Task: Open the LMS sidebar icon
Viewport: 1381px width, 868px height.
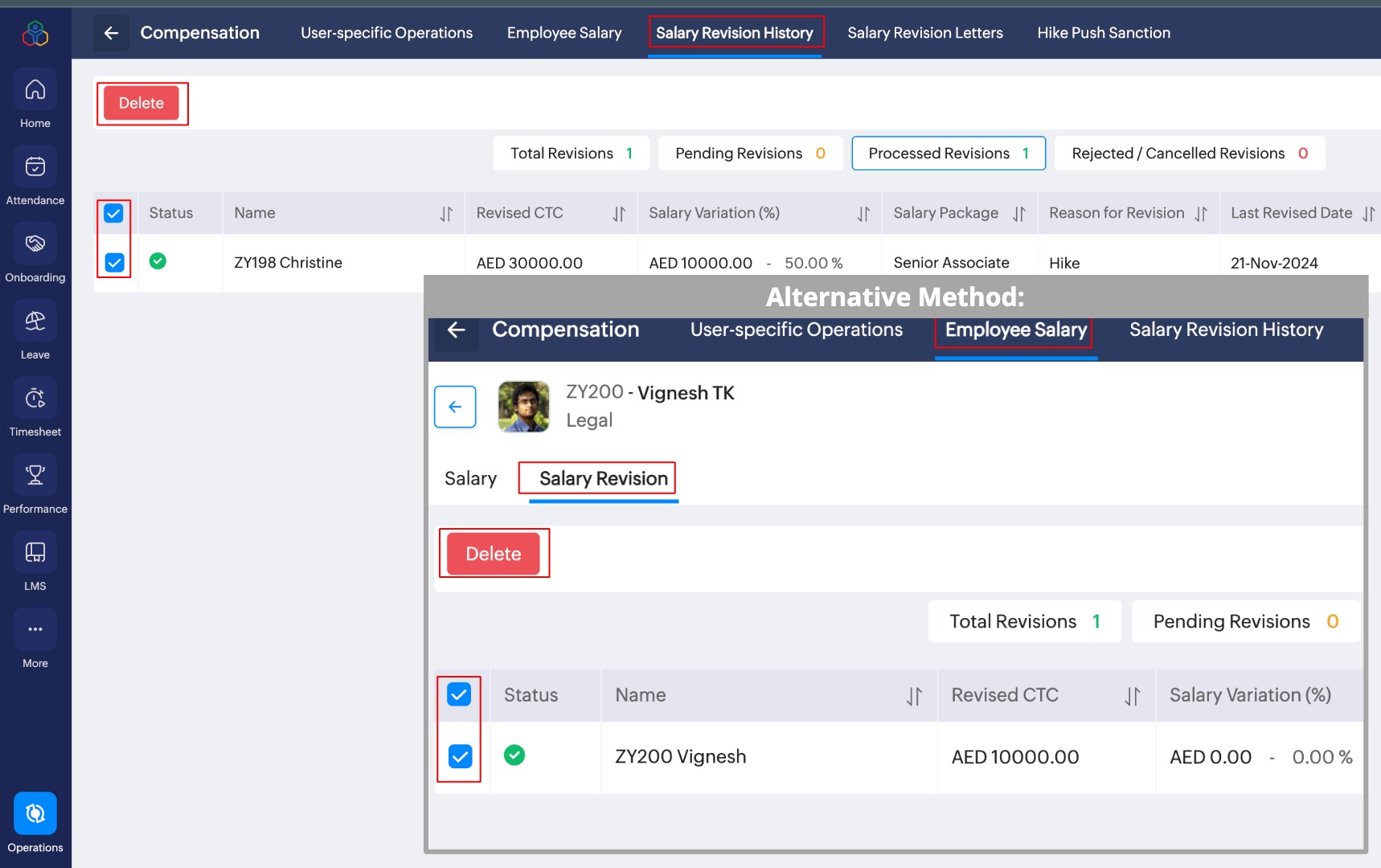Action: [x=35, y=553]
